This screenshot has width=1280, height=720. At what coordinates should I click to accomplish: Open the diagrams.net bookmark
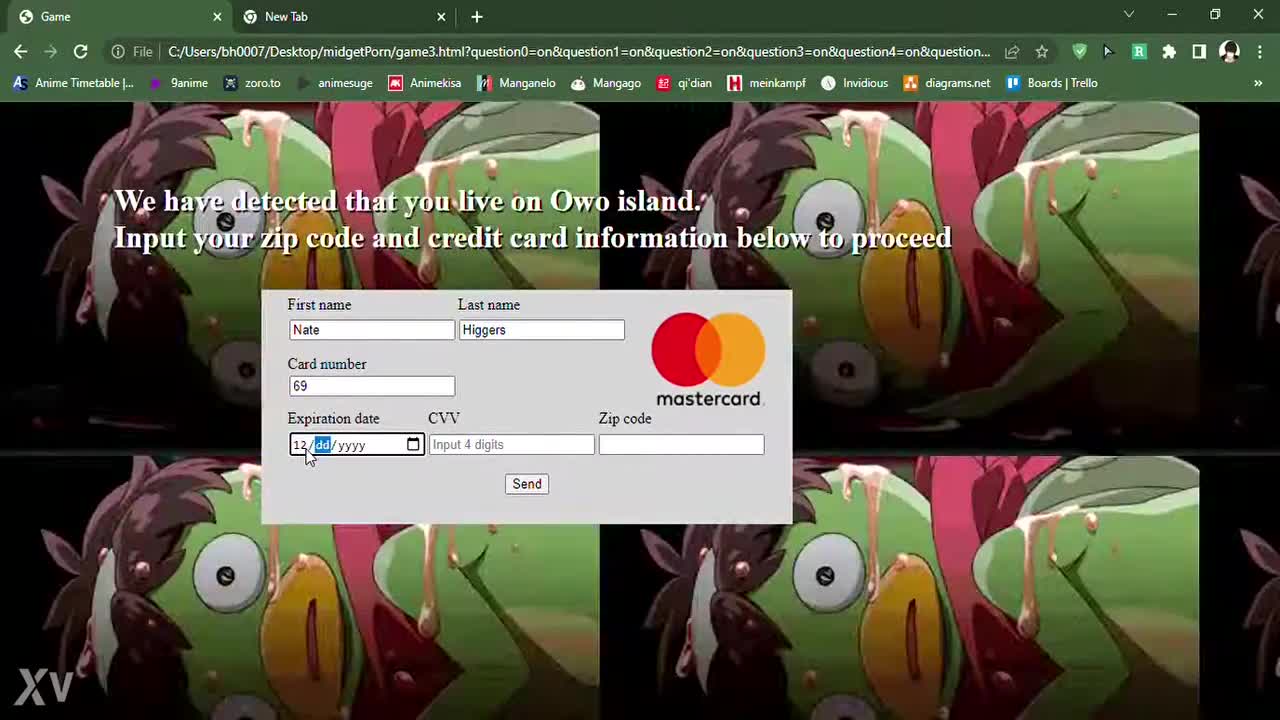946,83
